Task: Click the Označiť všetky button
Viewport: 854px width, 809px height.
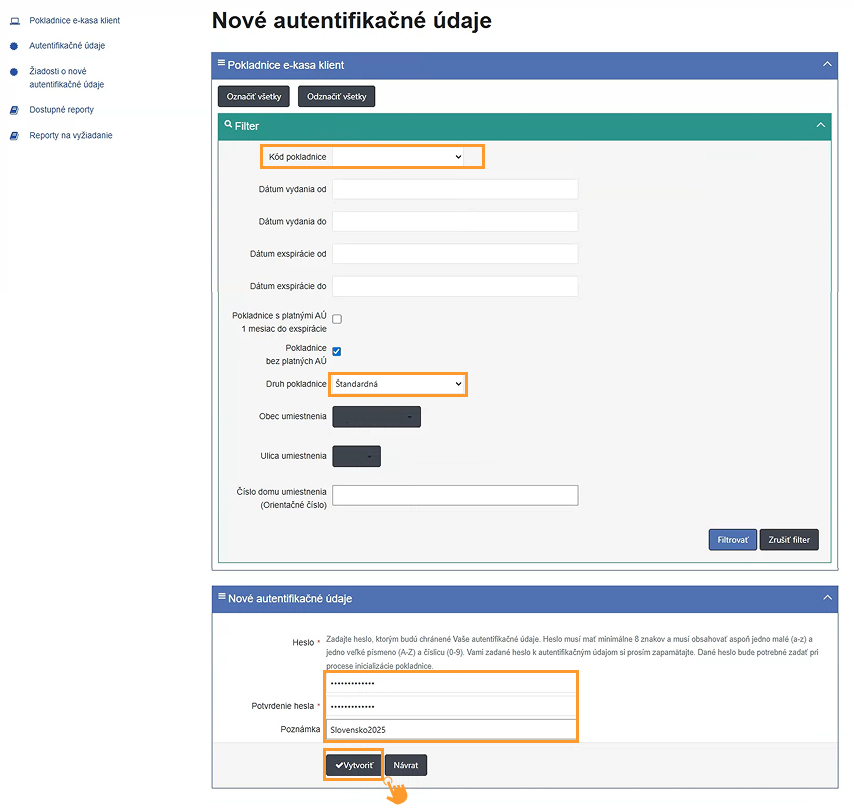Action: pos(254,97)
